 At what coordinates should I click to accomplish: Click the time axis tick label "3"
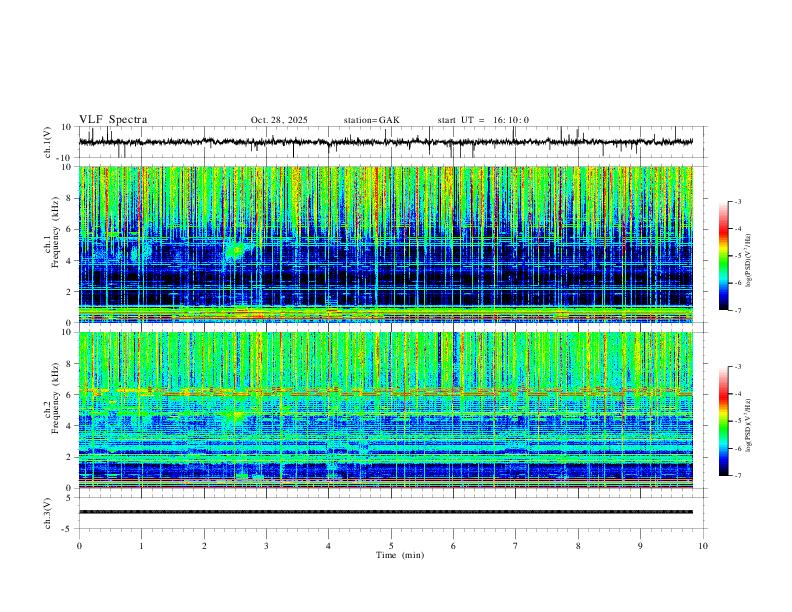coord(266,546)
